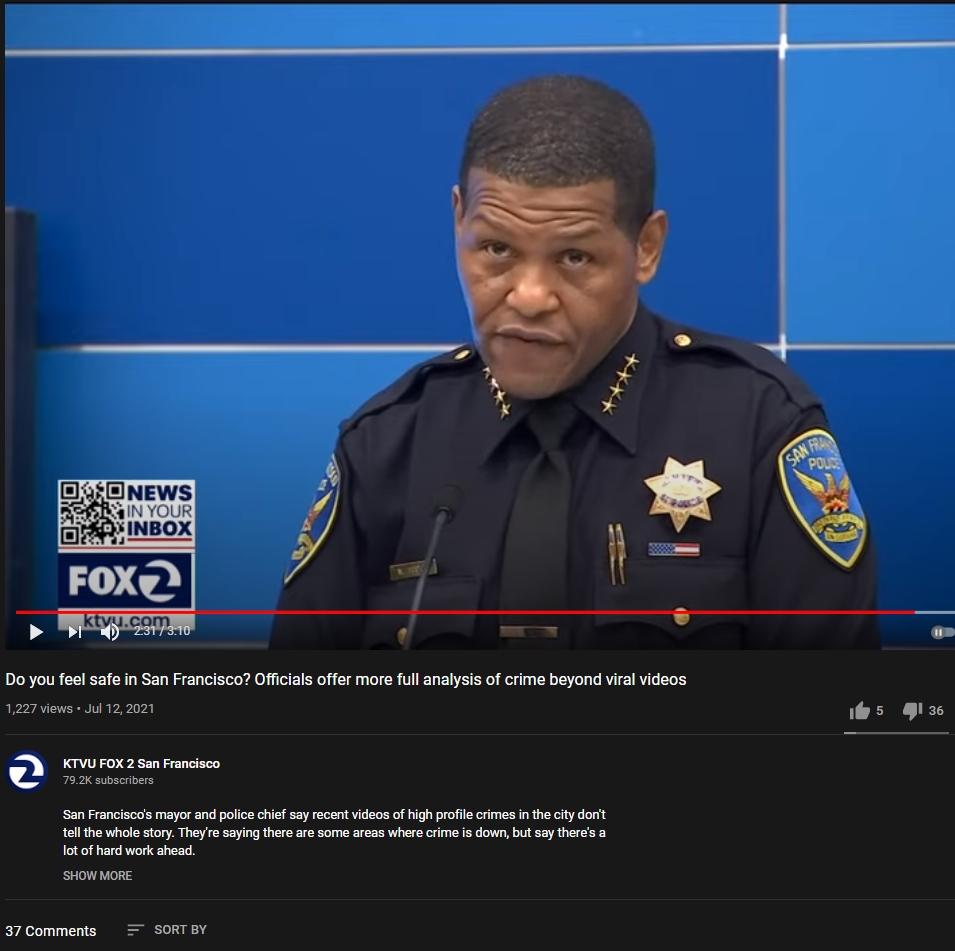
Task: Mute the video volume speaker icon
Action: (x=110, y=632)
